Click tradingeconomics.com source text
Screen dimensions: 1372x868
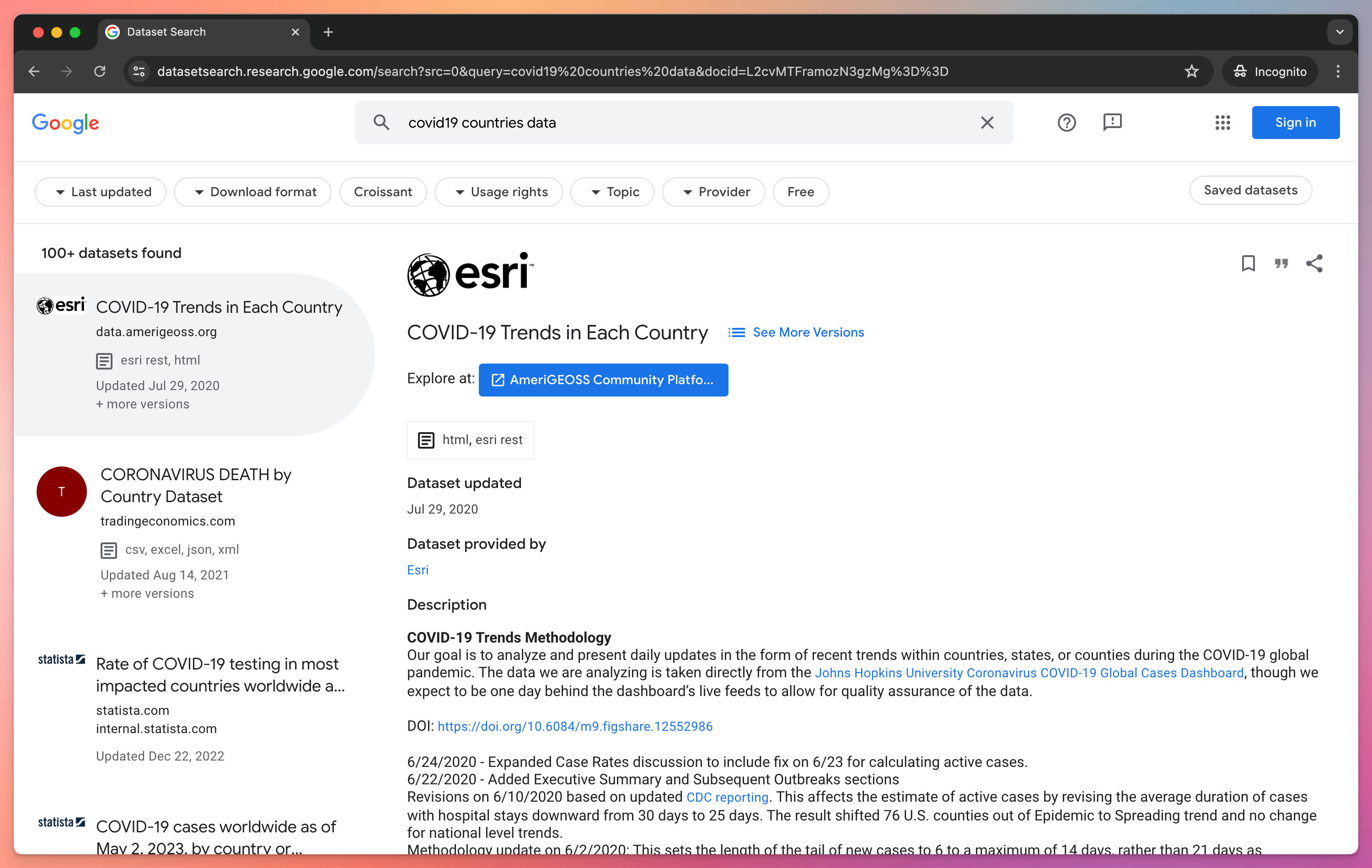pyautogui.click(x=167, y=521)
